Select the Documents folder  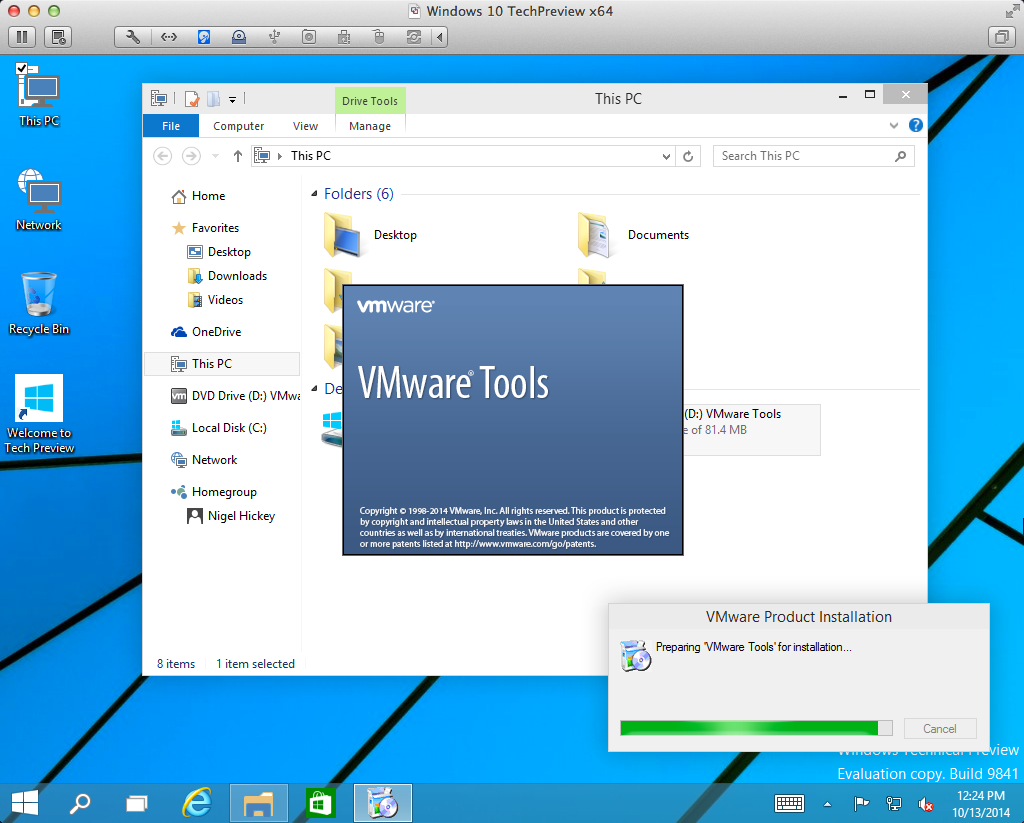coord(633,234)
